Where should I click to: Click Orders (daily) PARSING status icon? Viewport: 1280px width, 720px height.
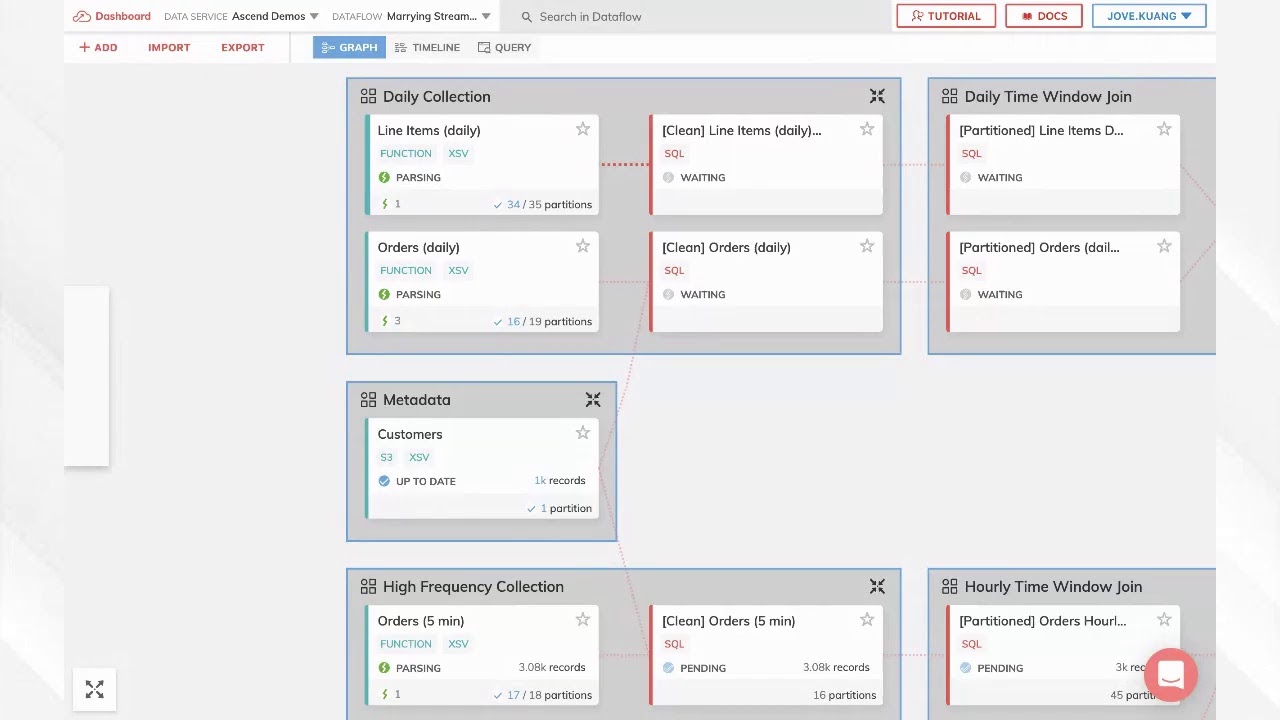coord(384,294)
